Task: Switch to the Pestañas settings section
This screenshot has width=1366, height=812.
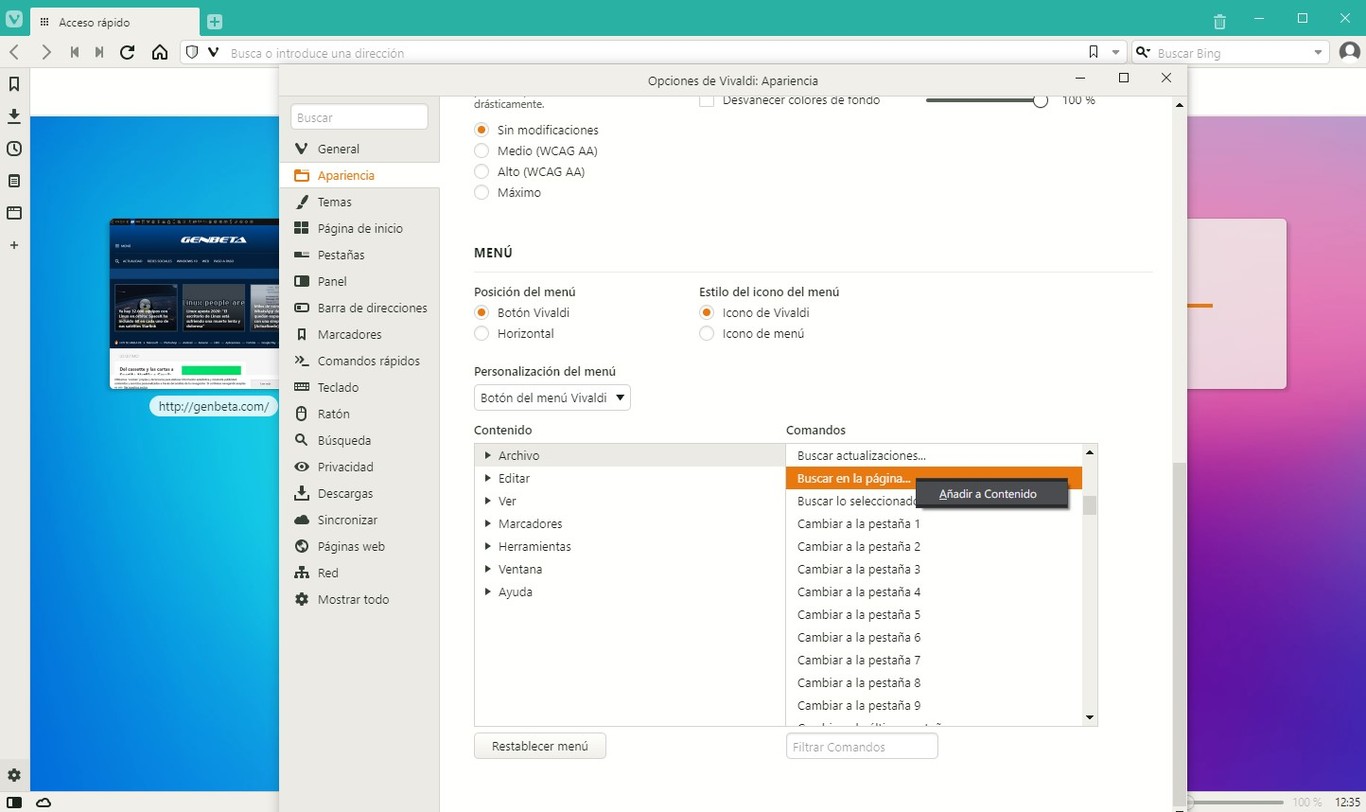Action: pos(341,255)
